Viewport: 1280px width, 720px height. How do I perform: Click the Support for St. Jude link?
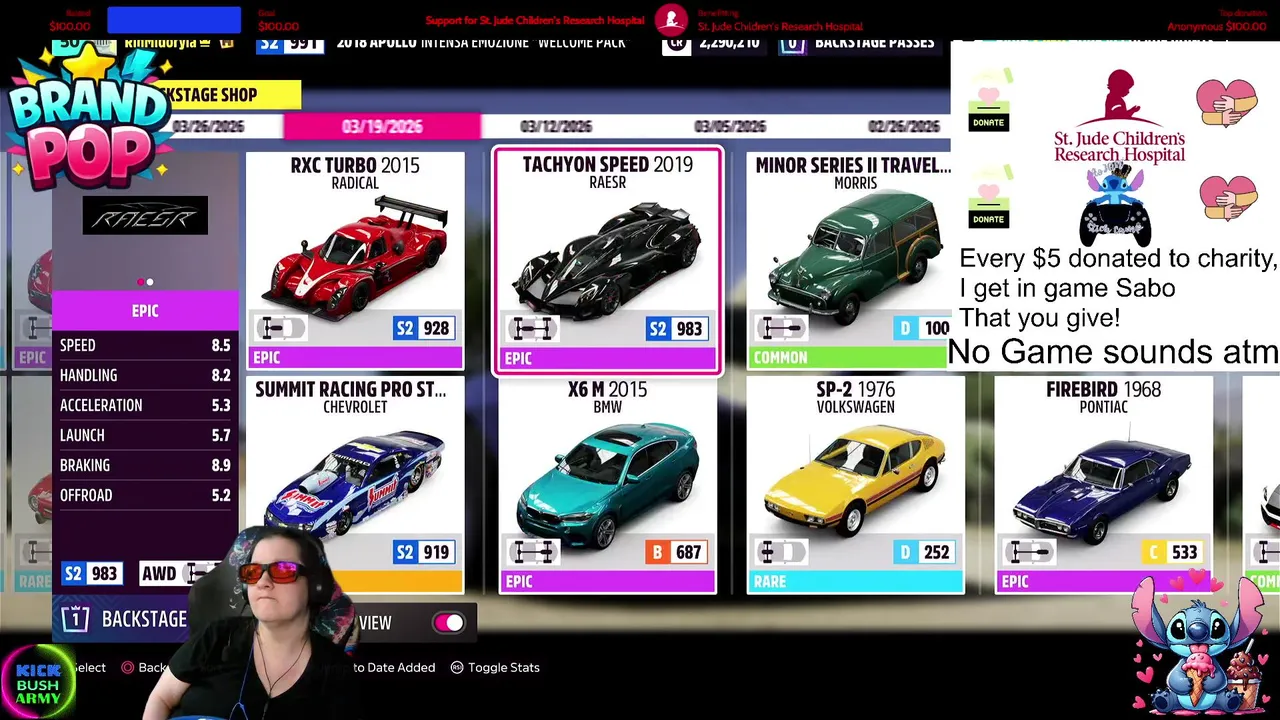535,20
